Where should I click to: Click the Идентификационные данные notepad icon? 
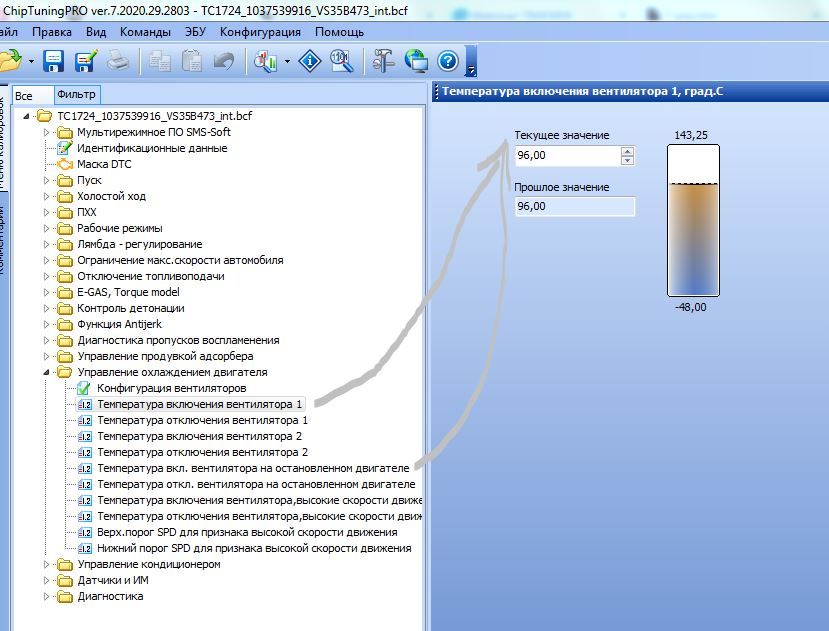click(x=65, y=148)
